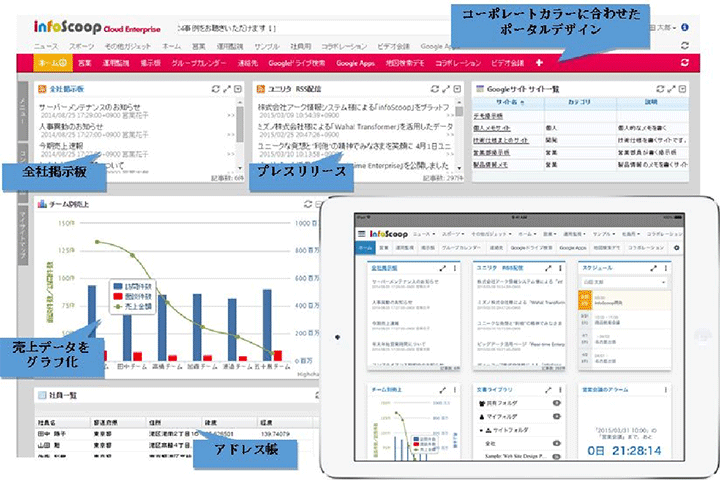720x480 pixels.
Task: Select the orange ホーム tab
Action: point(53,62)
